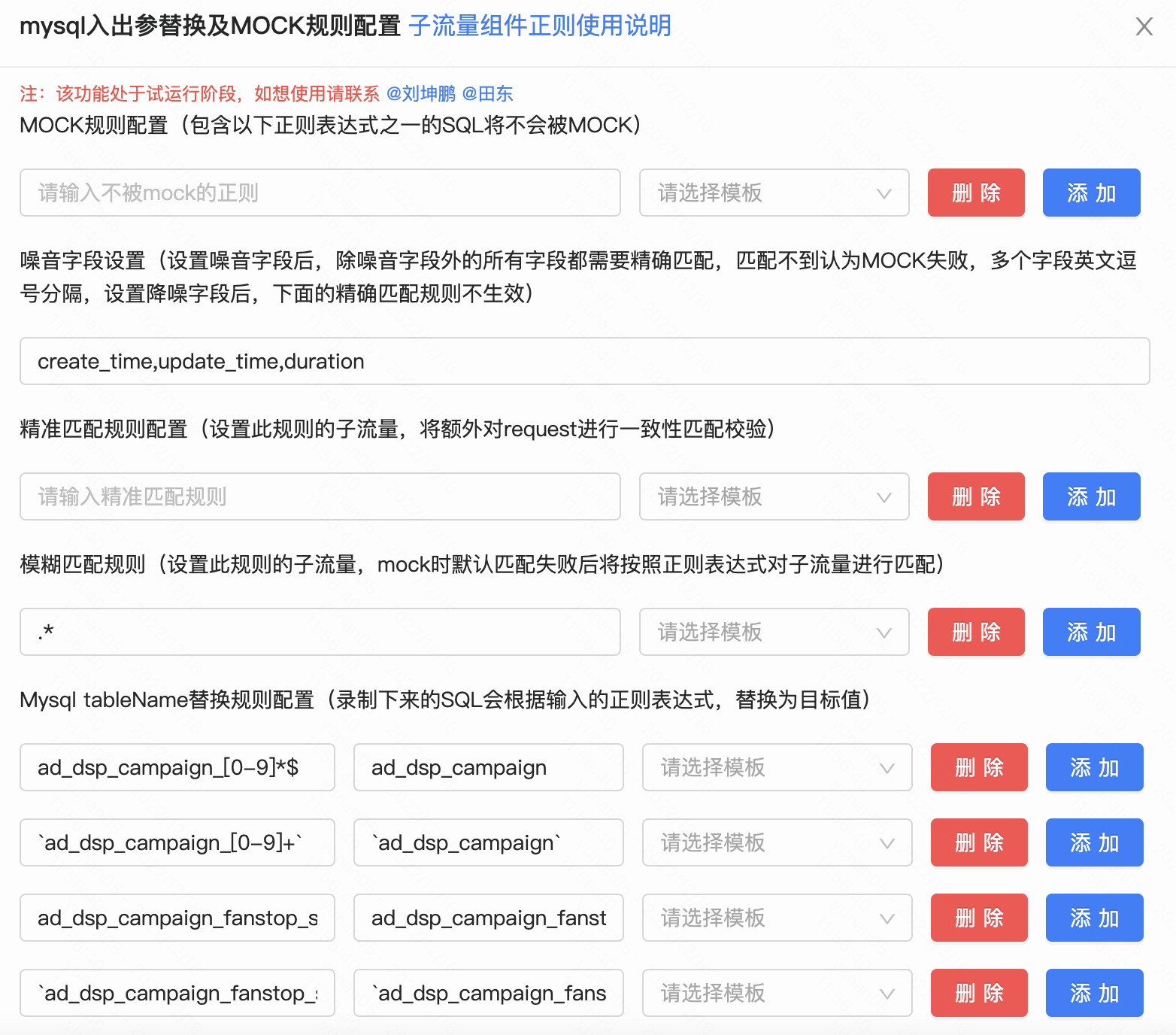
Task: Delete the 精准匹配 rule row
Action: click(x=976, y=496)
